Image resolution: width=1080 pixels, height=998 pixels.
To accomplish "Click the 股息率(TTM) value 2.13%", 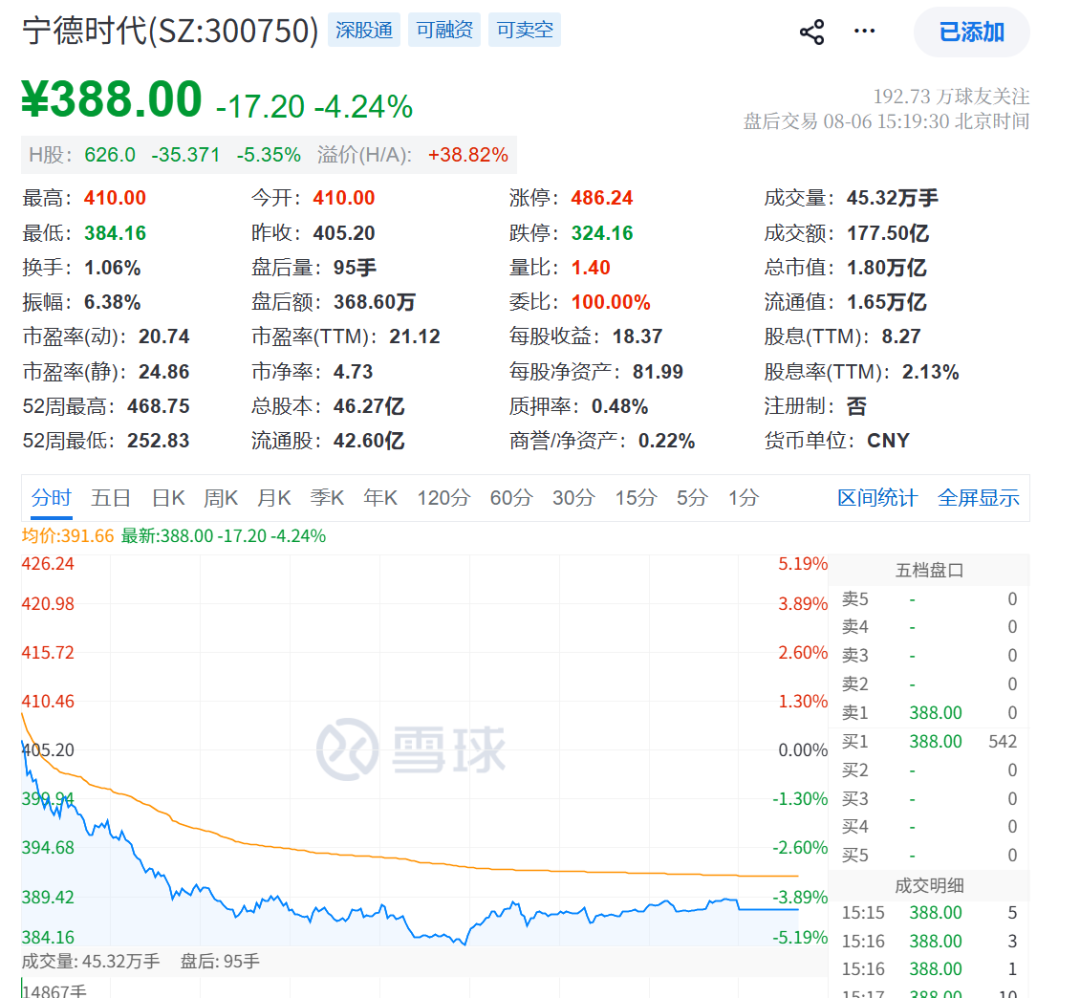I will [x=930, y=372].
